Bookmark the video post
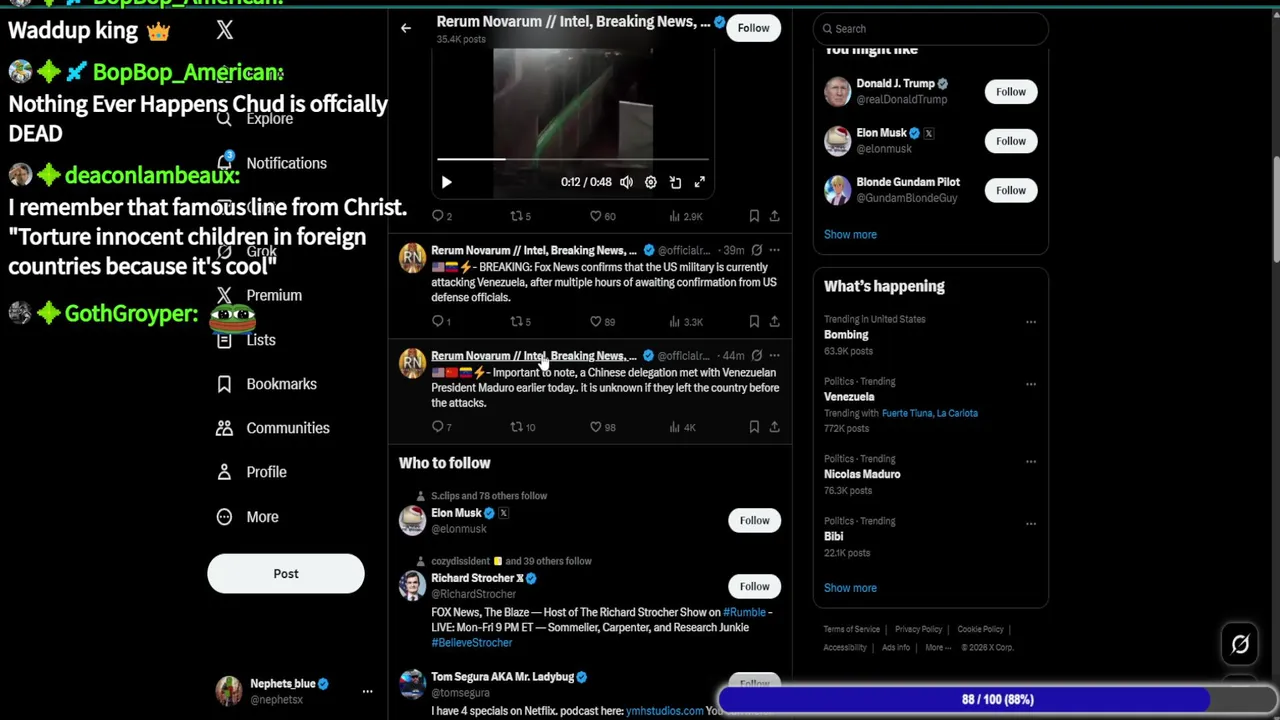The height and width of the screenshot is (720, 1280). pyautogui.click(x=754, y=216)
